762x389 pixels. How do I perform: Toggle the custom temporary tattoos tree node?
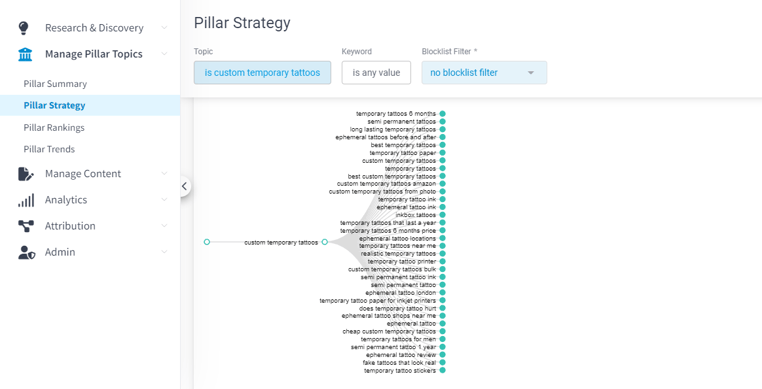click(x=325, y=242)
